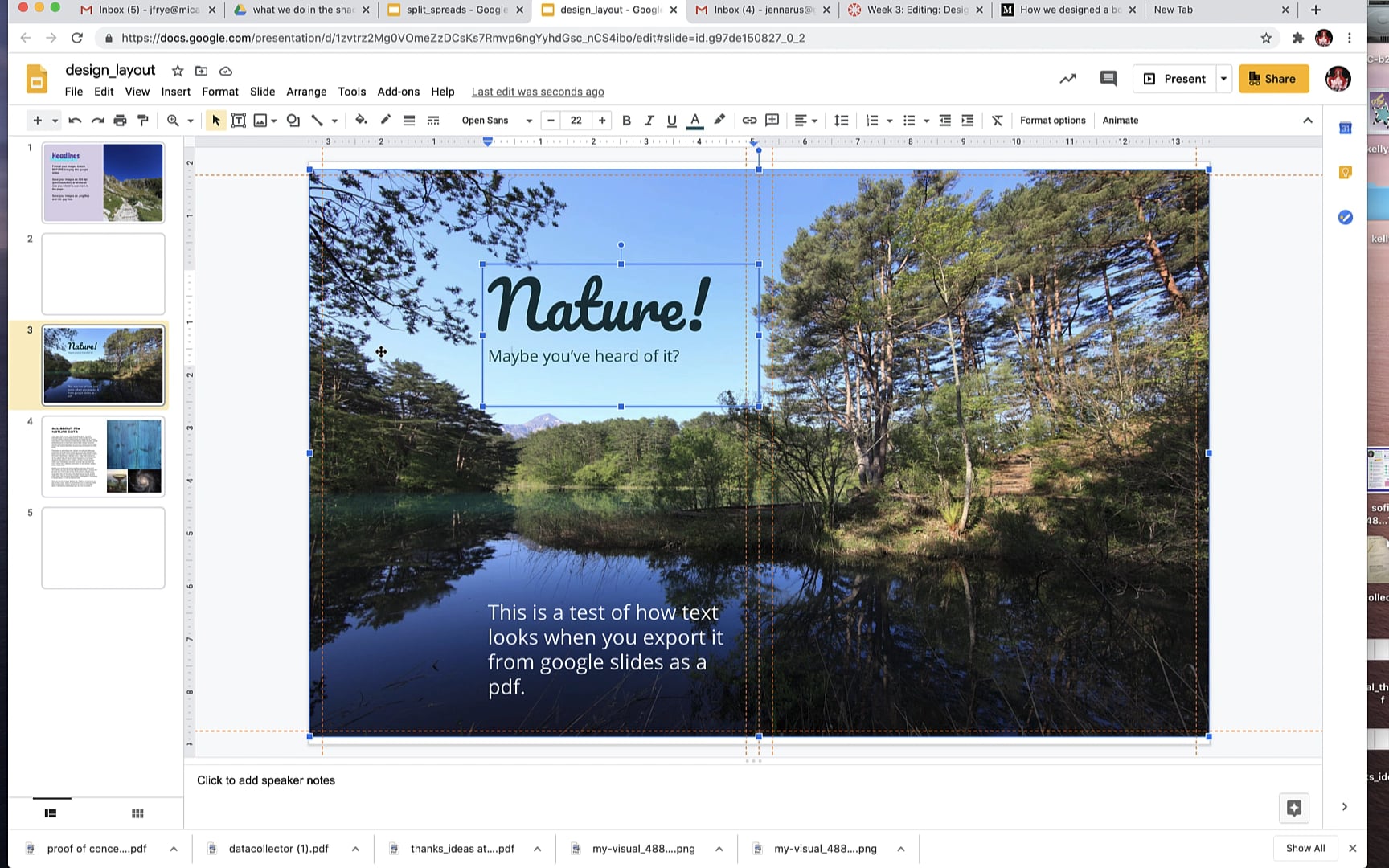Open comment history icon
This screenshot has width=1389, height=868.
[1108, 79]
